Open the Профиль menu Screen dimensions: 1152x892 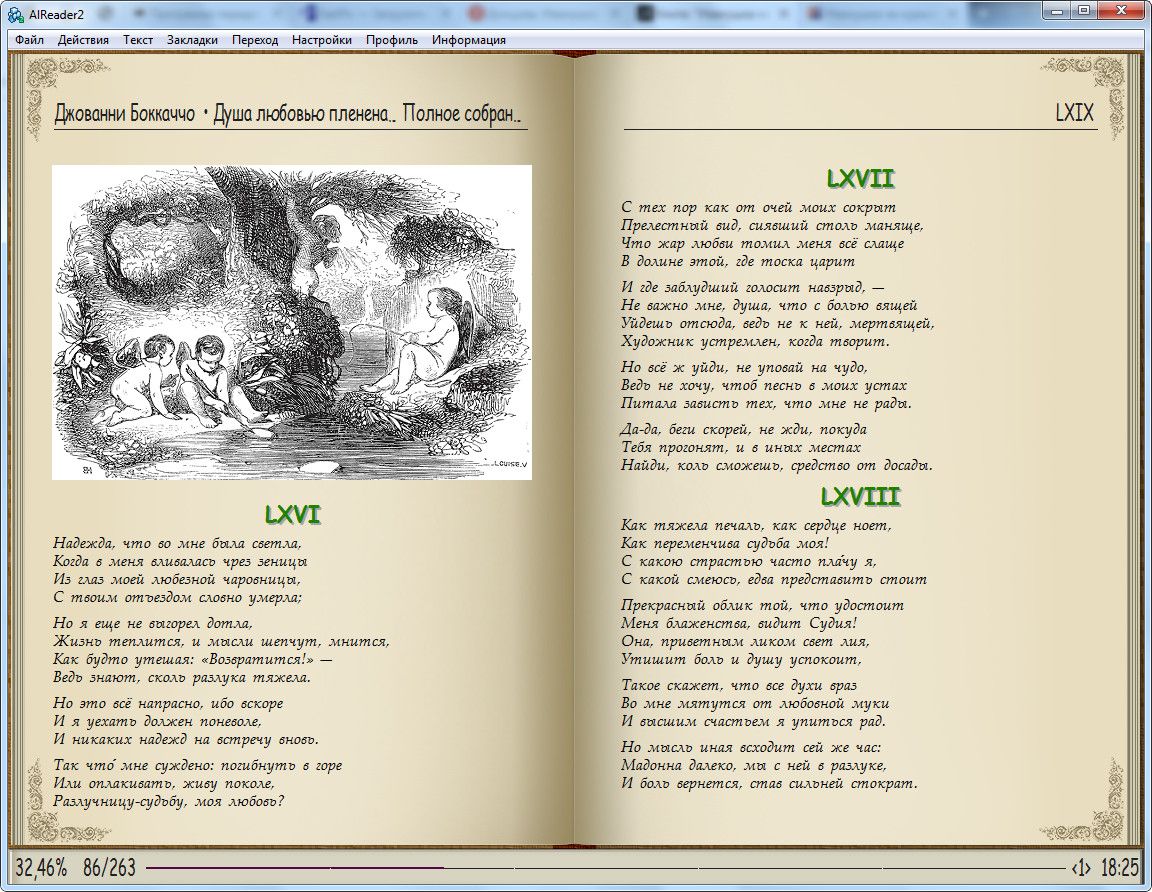click(392, 40)
